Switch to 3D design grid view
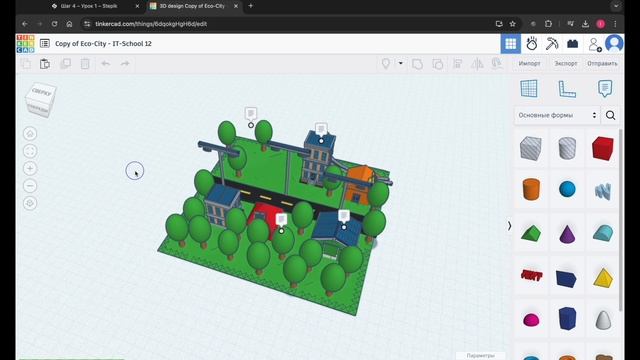 click(x=511, y=44)
